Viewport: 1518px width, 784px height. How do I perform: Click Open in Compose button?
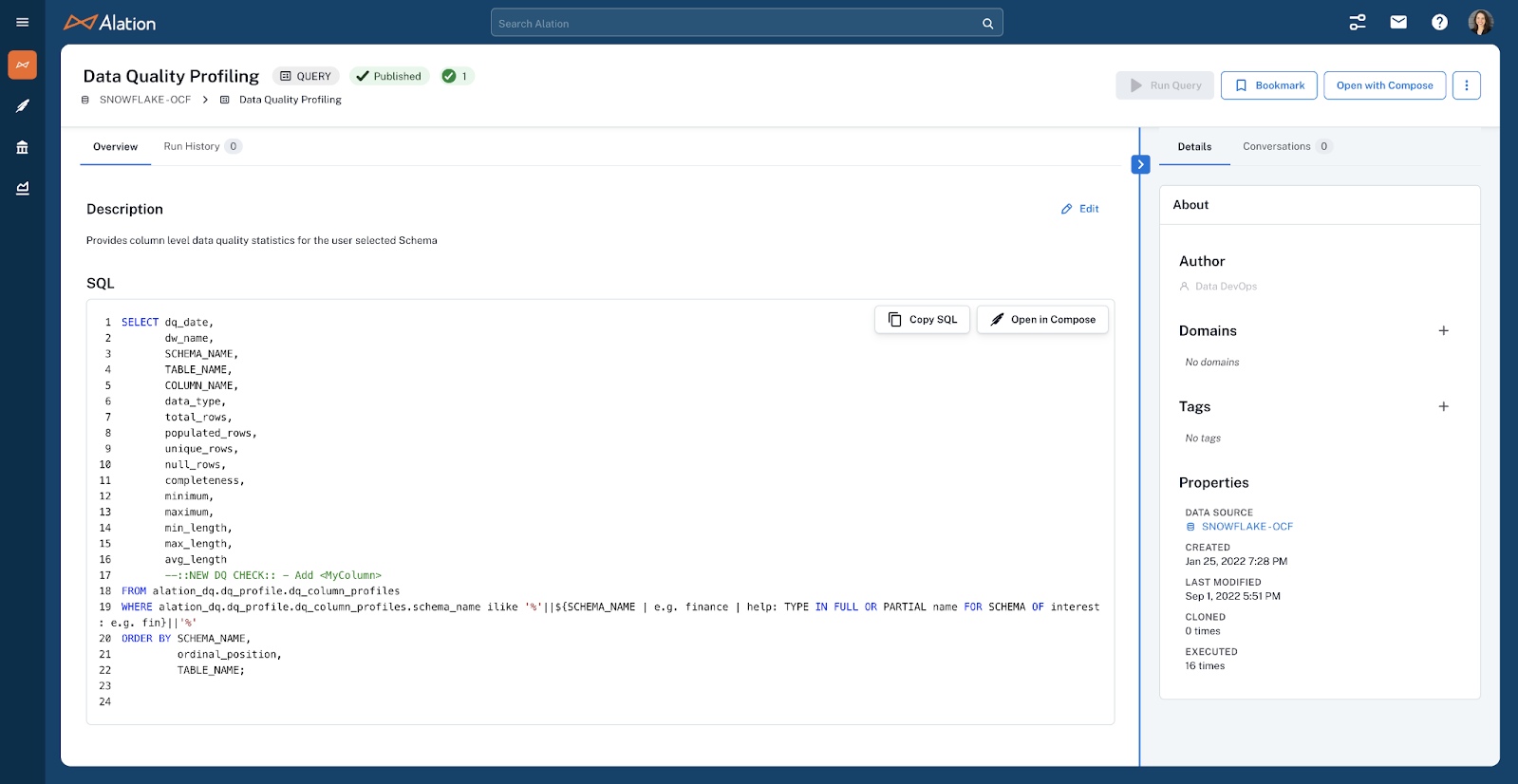pos(1042,320)
